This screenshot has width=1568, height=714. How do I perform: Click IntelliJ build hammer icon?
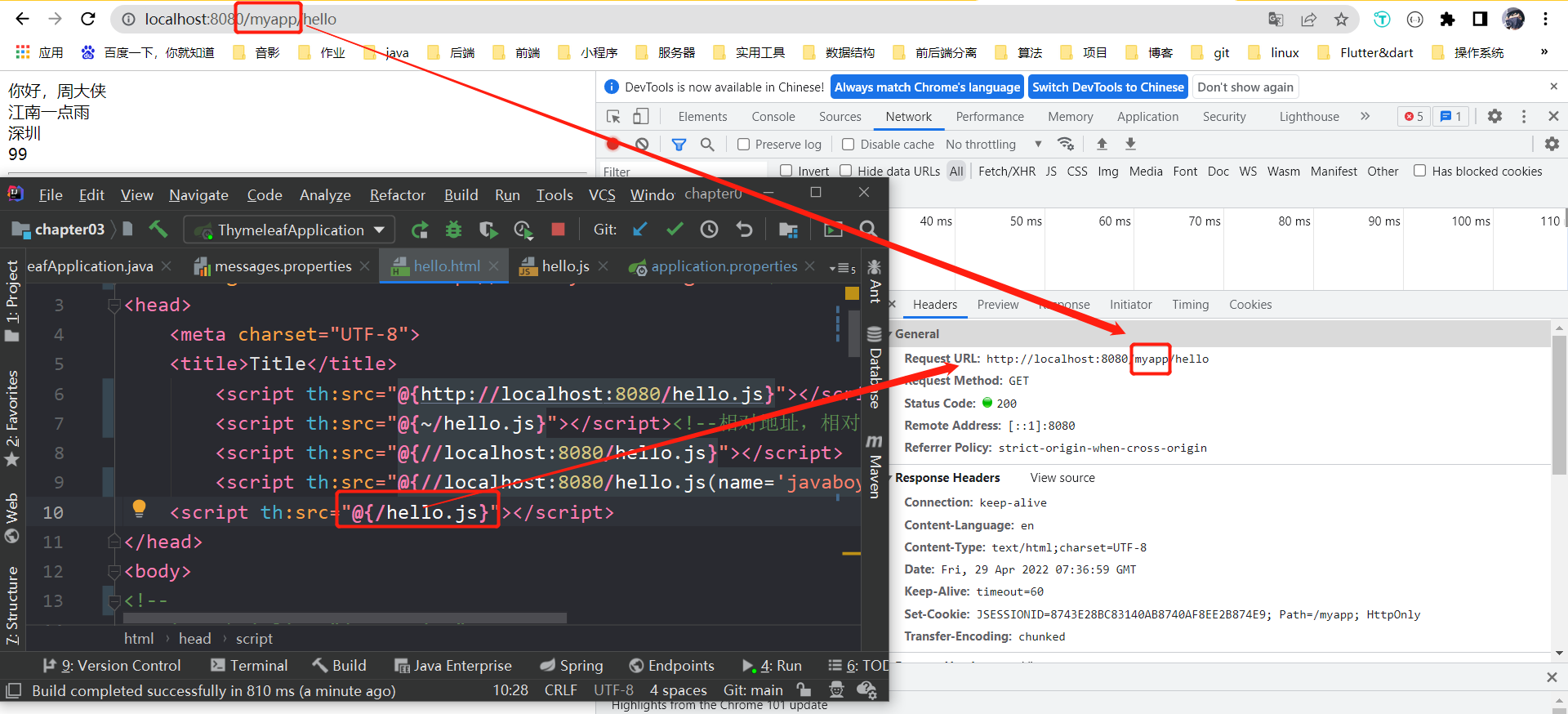(158, 230)
